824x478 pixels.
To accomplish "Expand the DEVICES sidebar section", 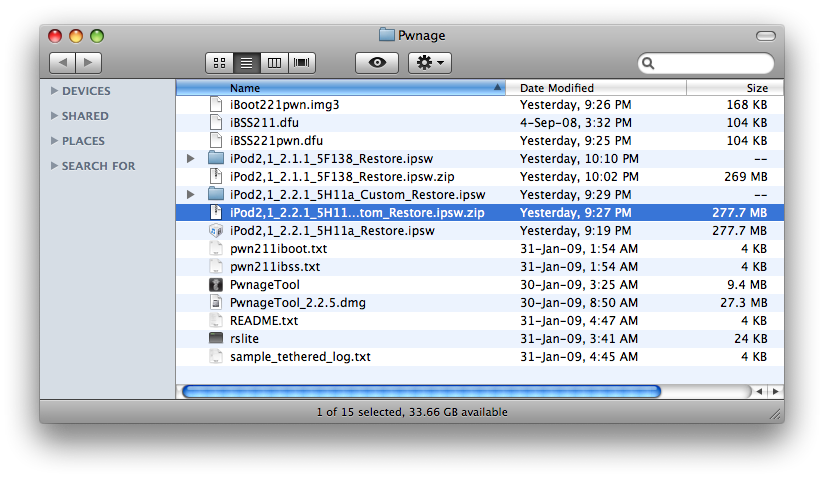I will (54, 91).
